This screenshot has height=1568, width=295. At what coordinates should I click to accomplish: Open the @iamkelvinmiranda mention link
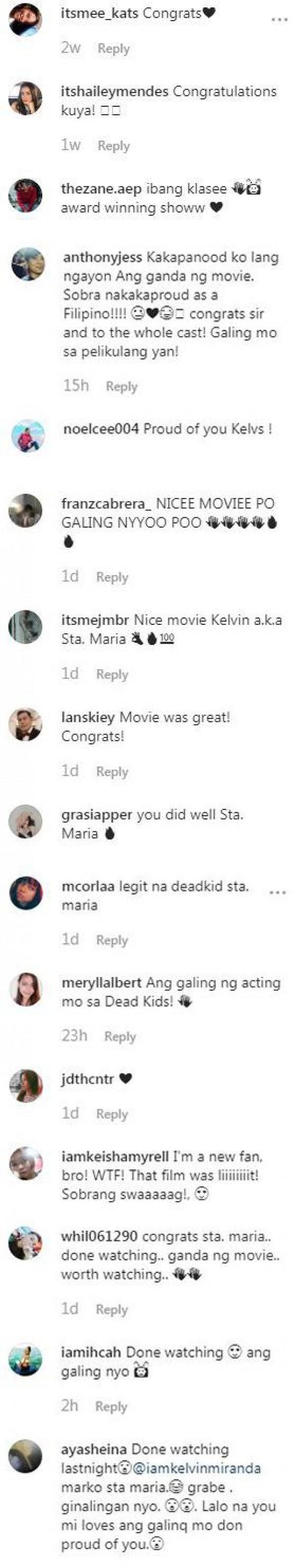196,1469
